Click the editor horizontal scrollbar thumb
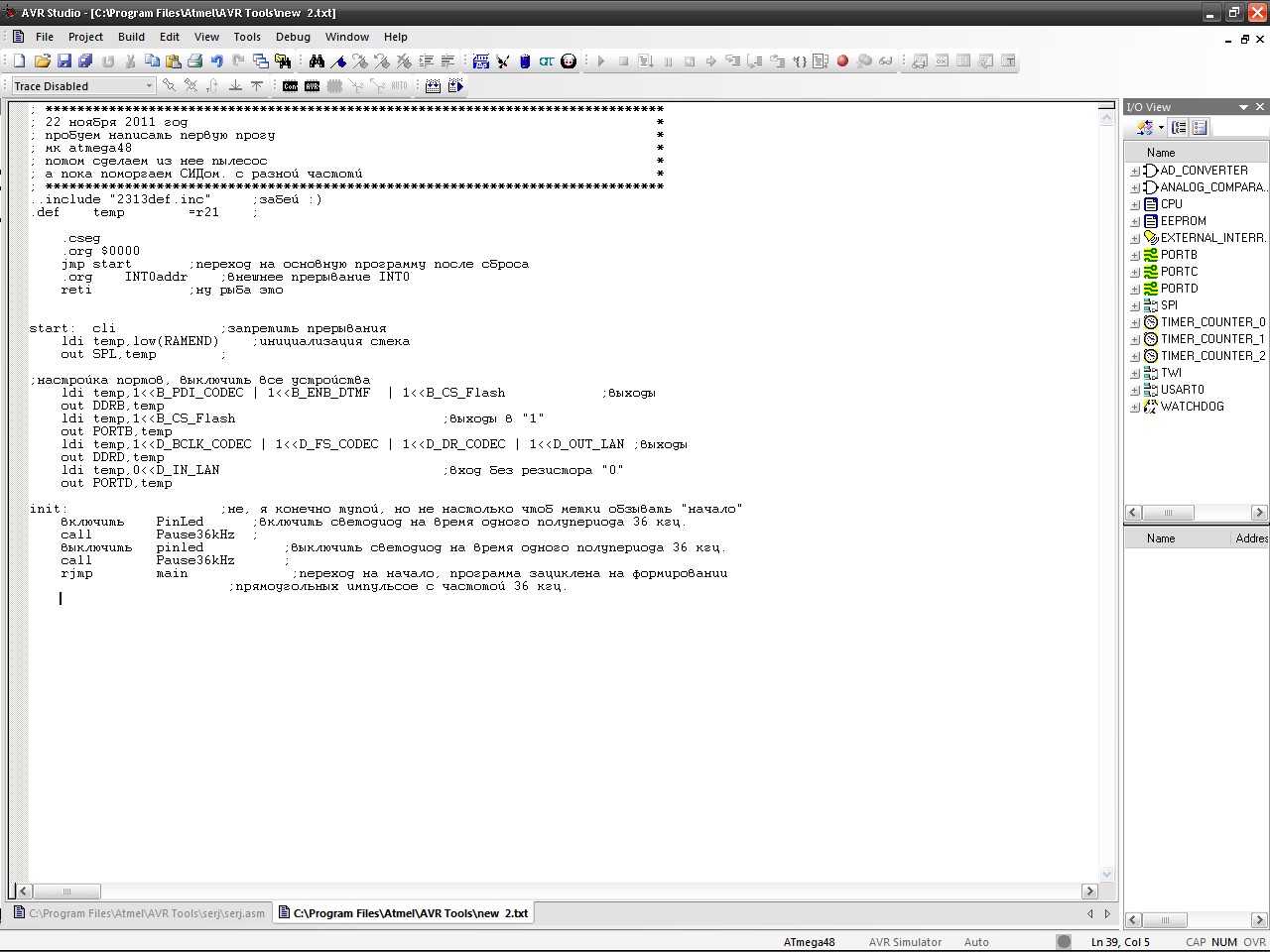Image resolution: width=1270 pixels, height=952 pixels. (x=66, y=891)
